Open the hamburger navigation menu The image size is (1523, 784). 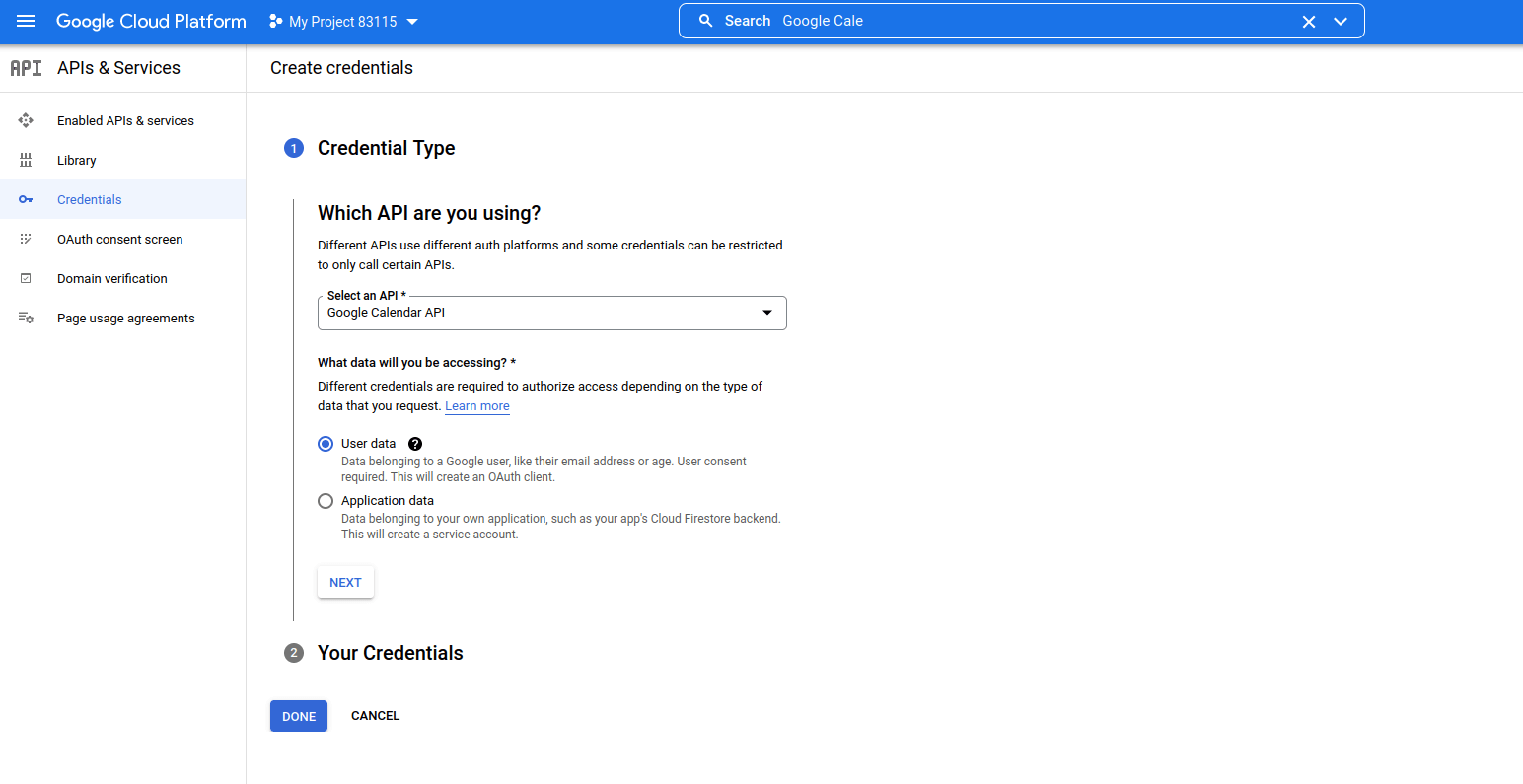point(26,21)
